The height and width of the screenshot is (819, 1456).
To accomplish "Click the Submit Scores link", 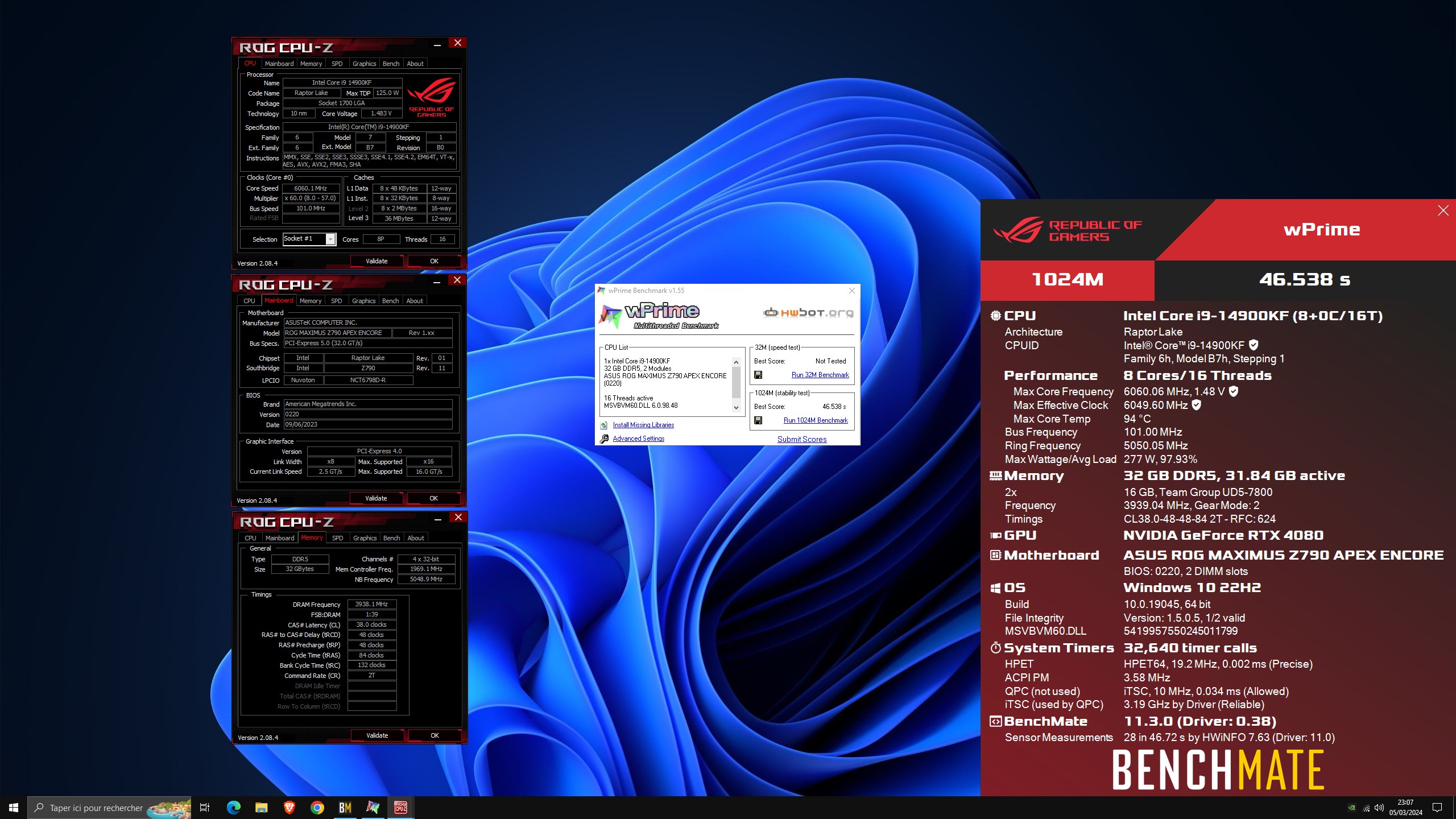I will pos(802,439).
